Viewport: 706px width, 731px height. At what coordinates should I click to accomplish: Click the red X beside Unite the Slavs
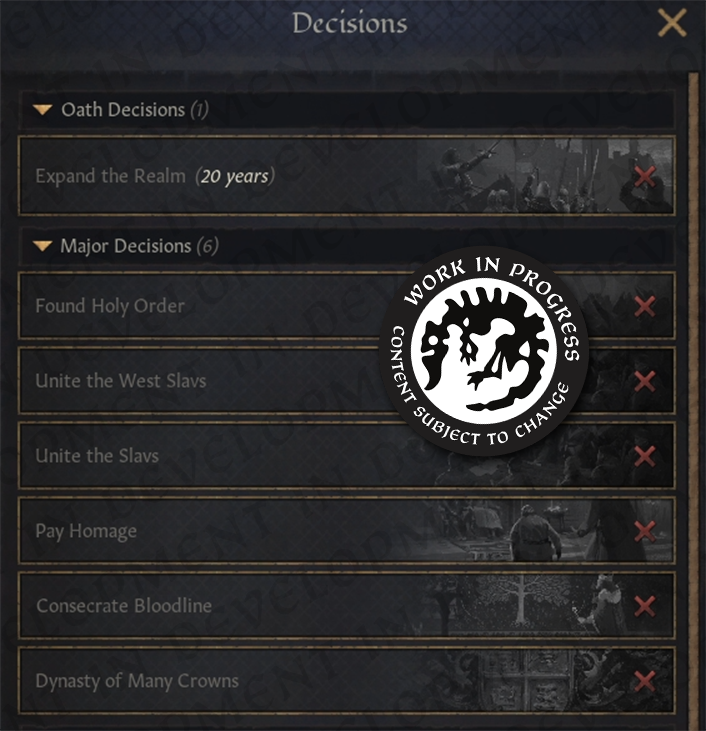point(645,456)
